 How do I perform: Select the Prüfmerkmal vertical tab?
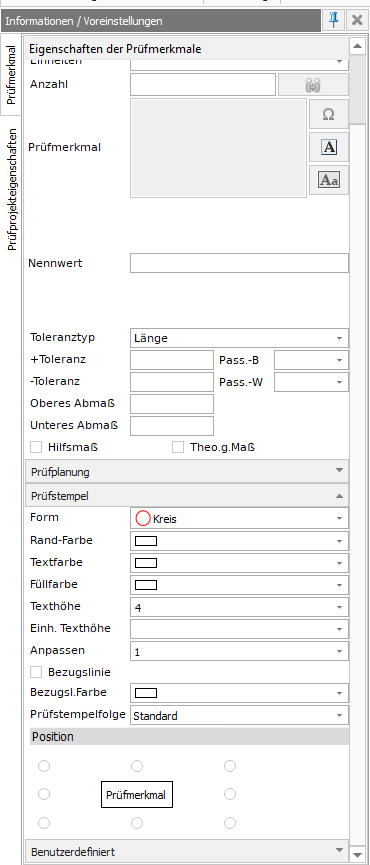[11, 76]
